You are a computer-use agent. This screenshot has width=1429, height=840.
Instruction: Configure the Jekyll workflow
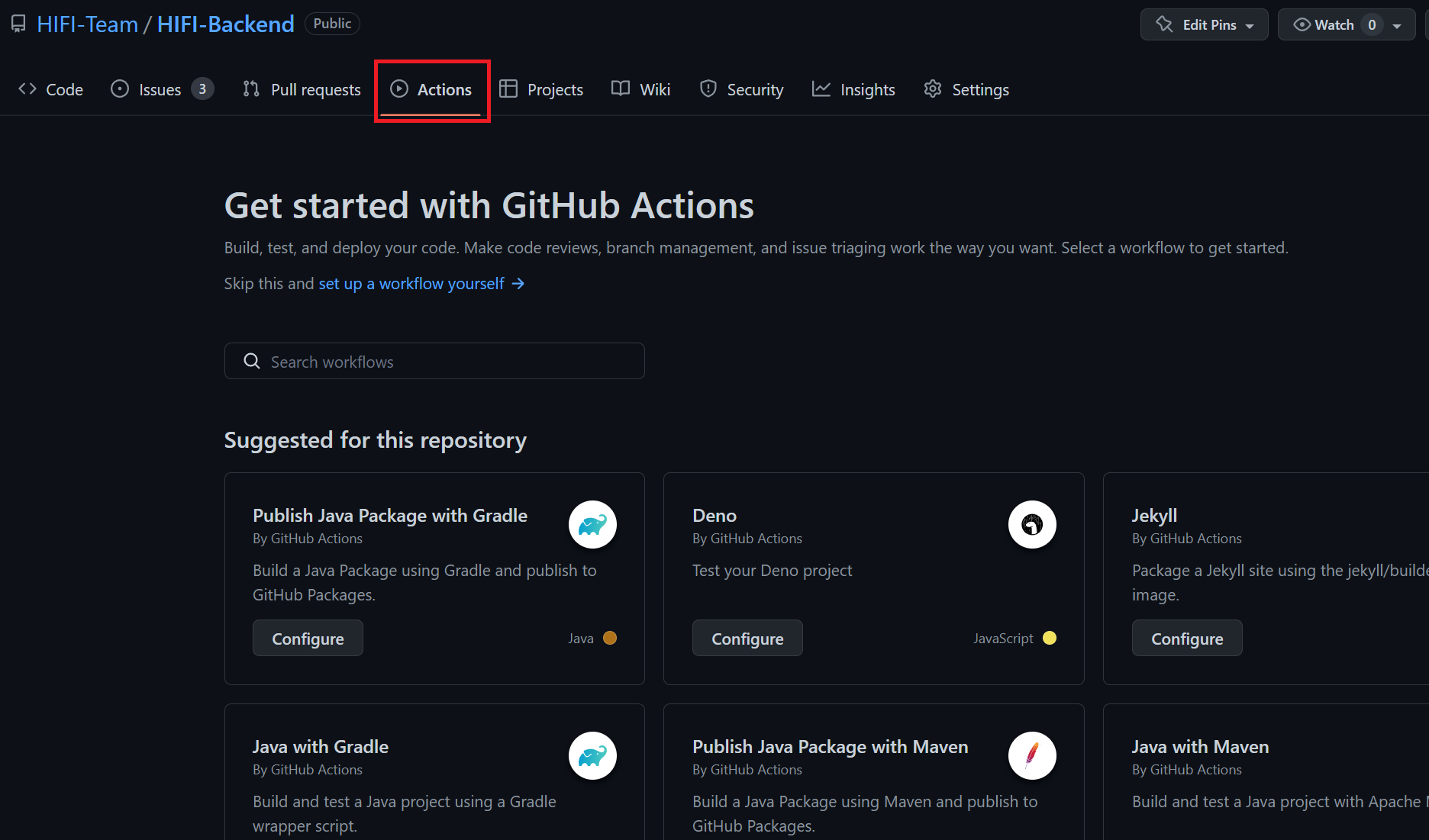coord(1187,638)
